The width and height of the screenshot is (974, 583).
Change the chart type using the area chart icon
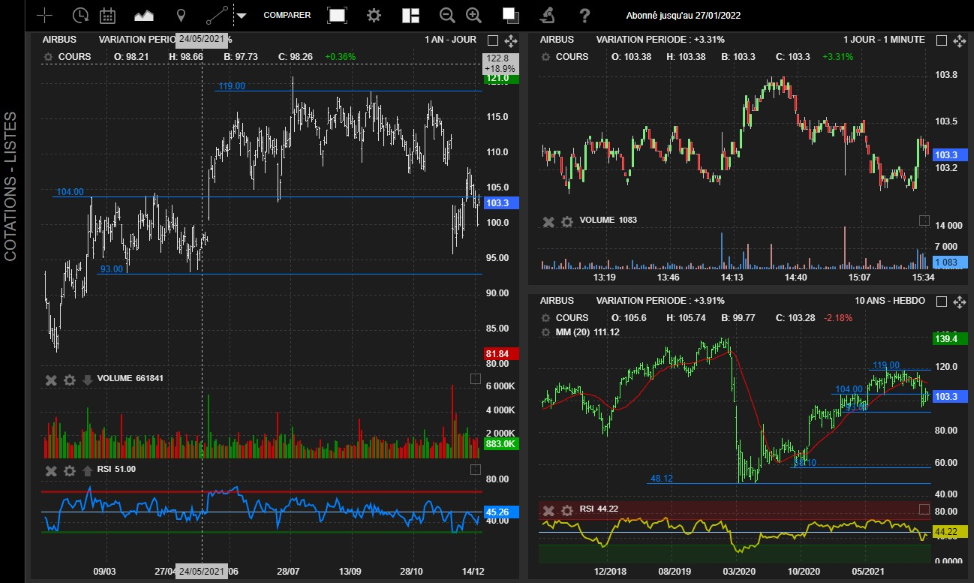[144, 15]
